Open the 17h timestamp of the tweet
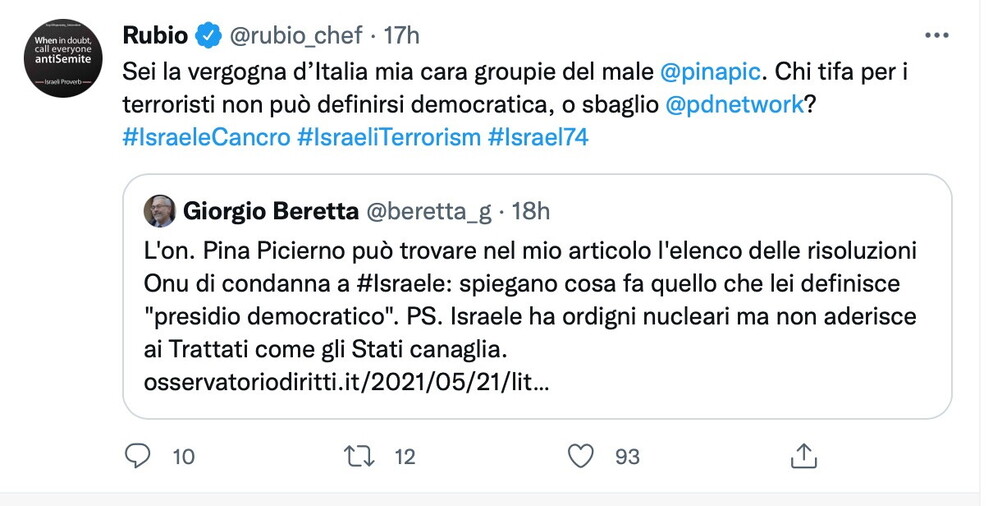The height and width of the screenshot is (506, 993). (402, 36)
